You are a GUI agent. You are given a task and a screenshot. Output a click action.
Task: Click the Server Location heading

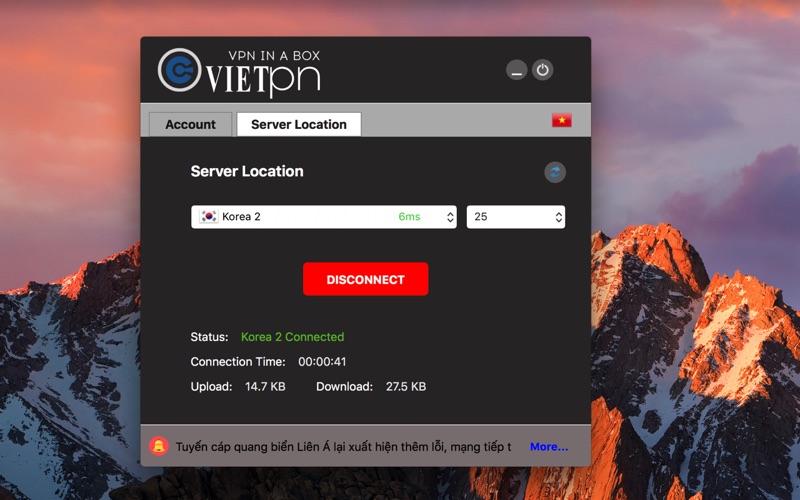(247, 171)
